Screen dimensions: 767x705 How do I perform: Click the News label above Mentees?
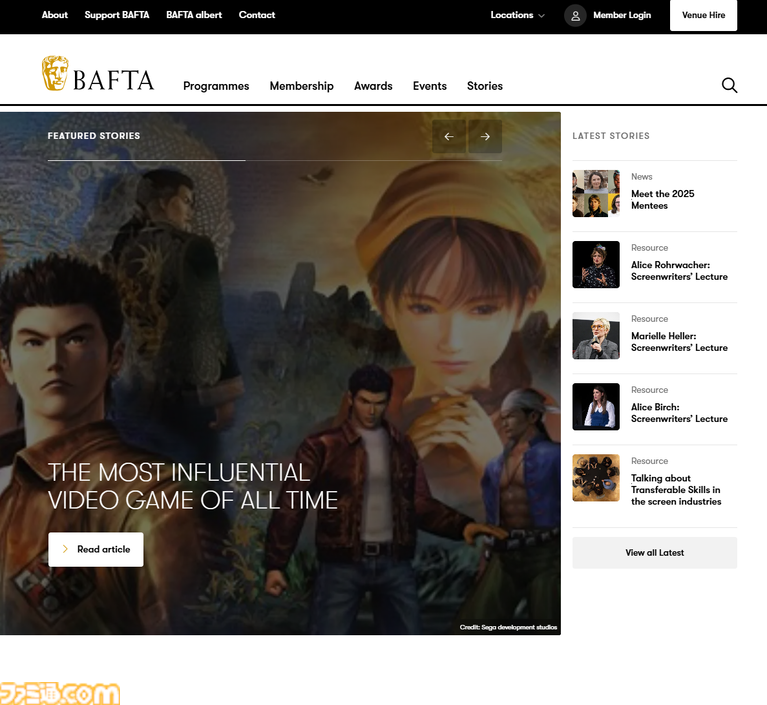tap(641, 177)
